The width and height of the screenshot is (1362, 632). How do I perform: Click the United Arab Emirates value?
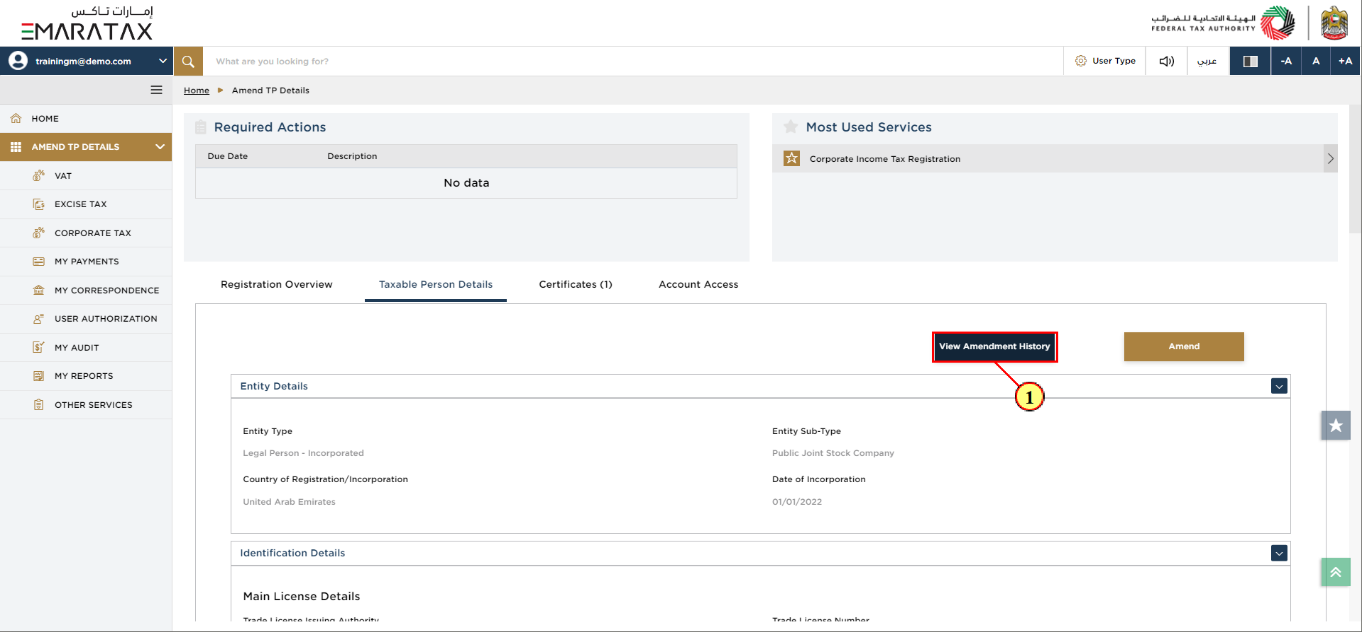coord(289,502)
